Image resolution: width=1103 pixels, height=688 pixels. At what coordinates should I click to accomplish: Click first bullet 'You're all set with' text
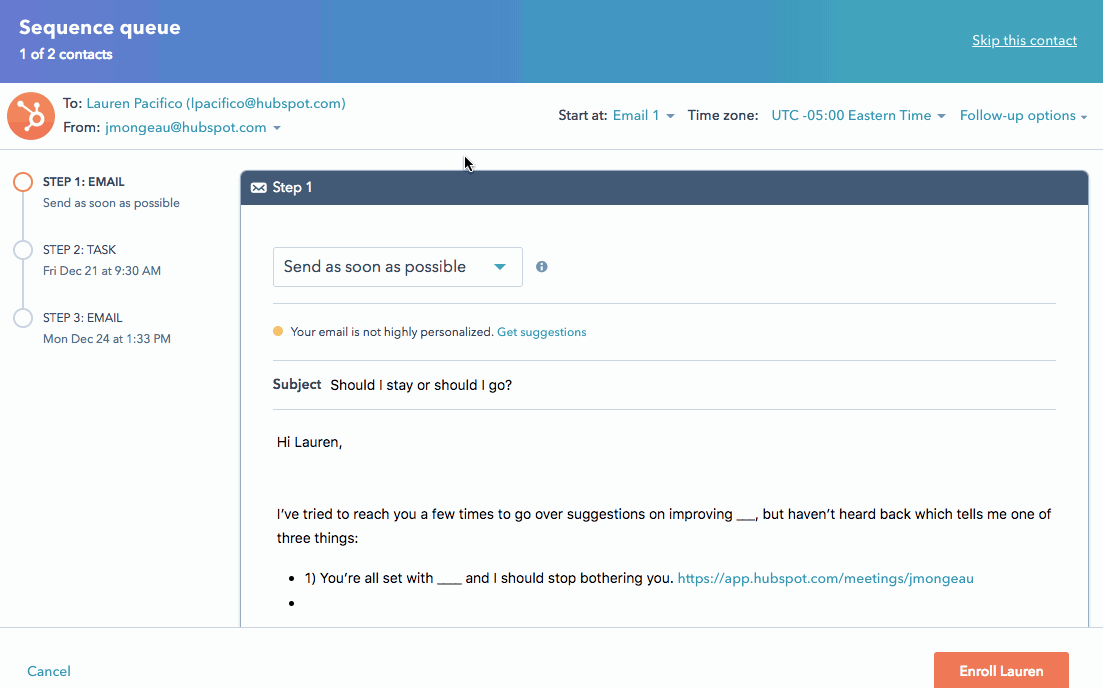click(x=489, y=578)
